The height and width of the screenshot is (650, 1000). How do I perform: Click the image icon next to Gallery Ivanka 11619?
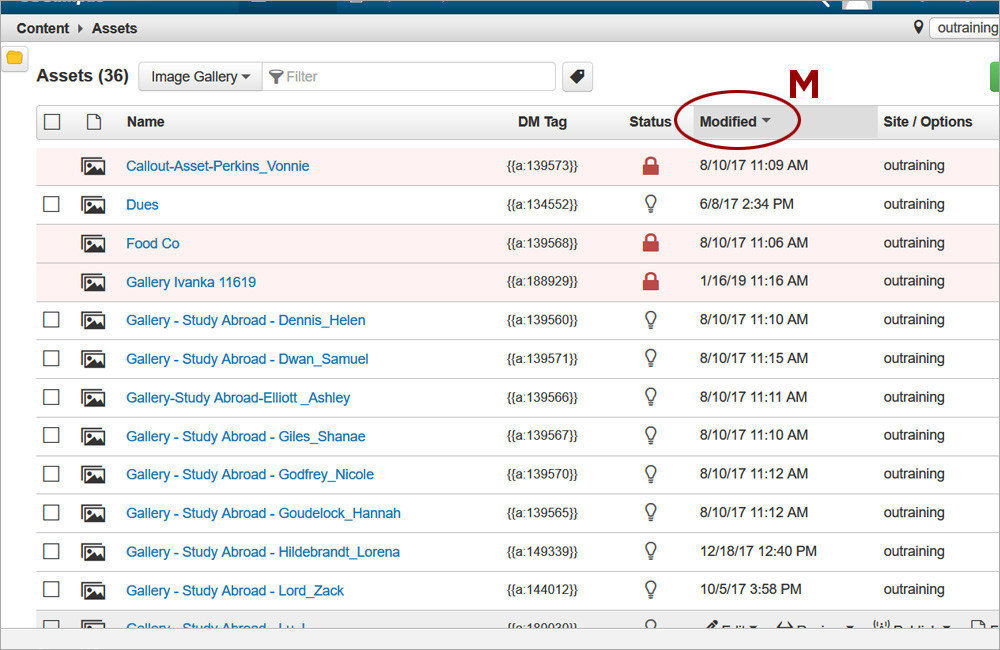click(x=93, y=283)
